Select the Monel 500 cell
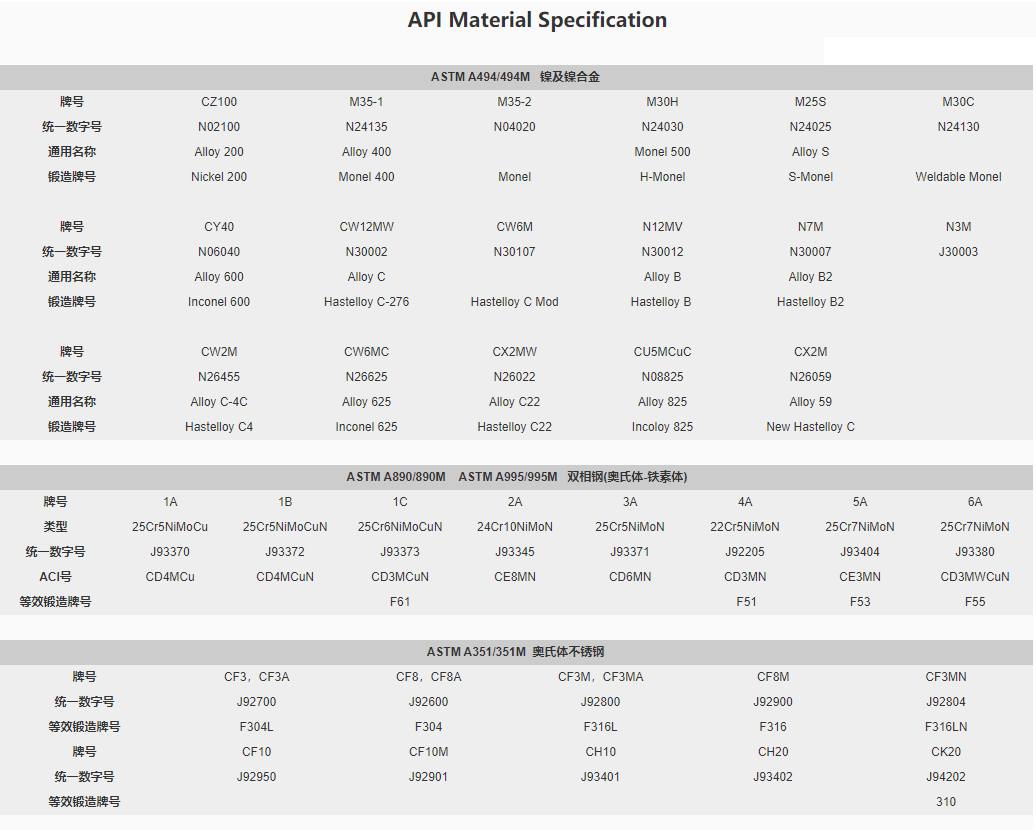 click(662, 152)
